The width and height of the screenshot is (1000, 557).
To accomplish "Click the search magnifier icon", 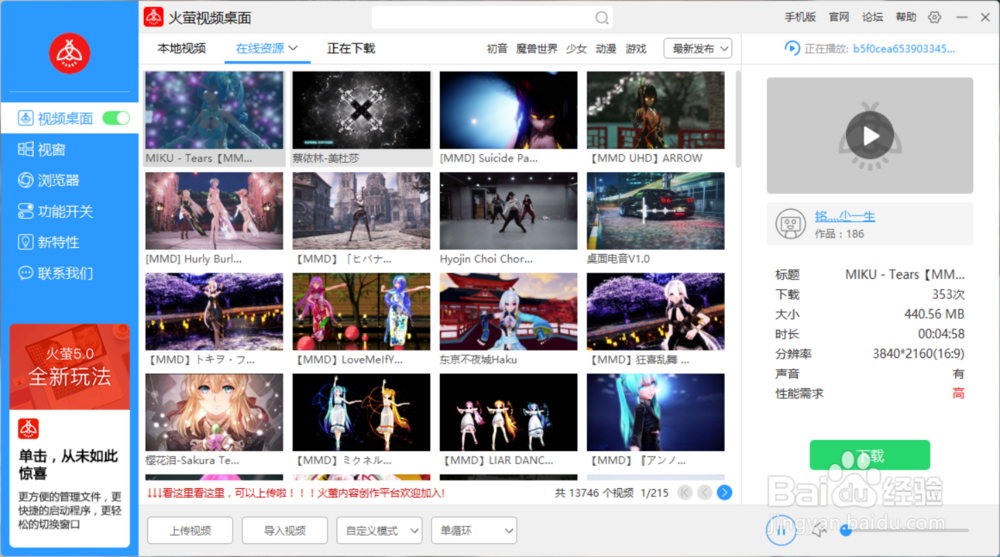I will pyautogui.click(x=601, y=18).
